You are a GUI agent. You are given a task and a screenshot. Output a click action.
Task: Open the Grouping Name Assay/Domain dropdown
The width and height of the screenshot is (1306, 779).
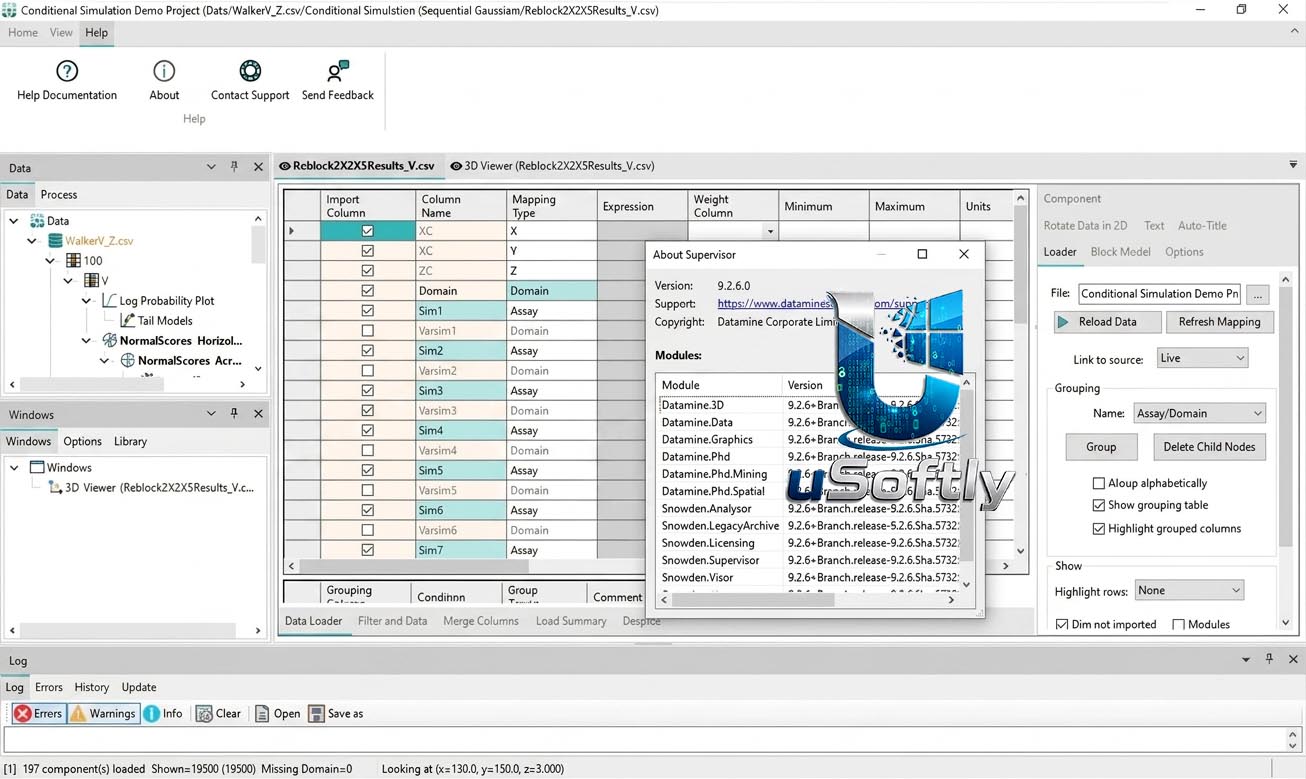tap(1199, 413)
